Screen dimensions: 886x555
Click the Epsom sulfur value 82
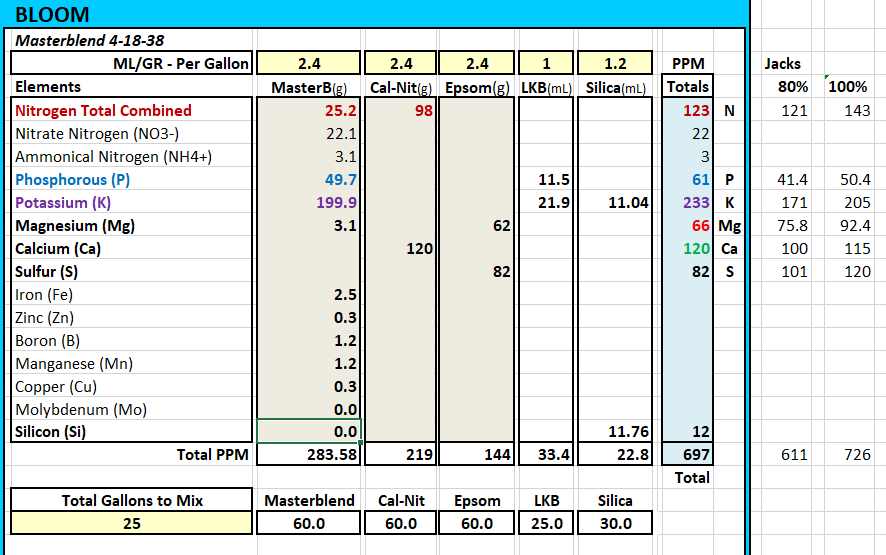[502, 272]
